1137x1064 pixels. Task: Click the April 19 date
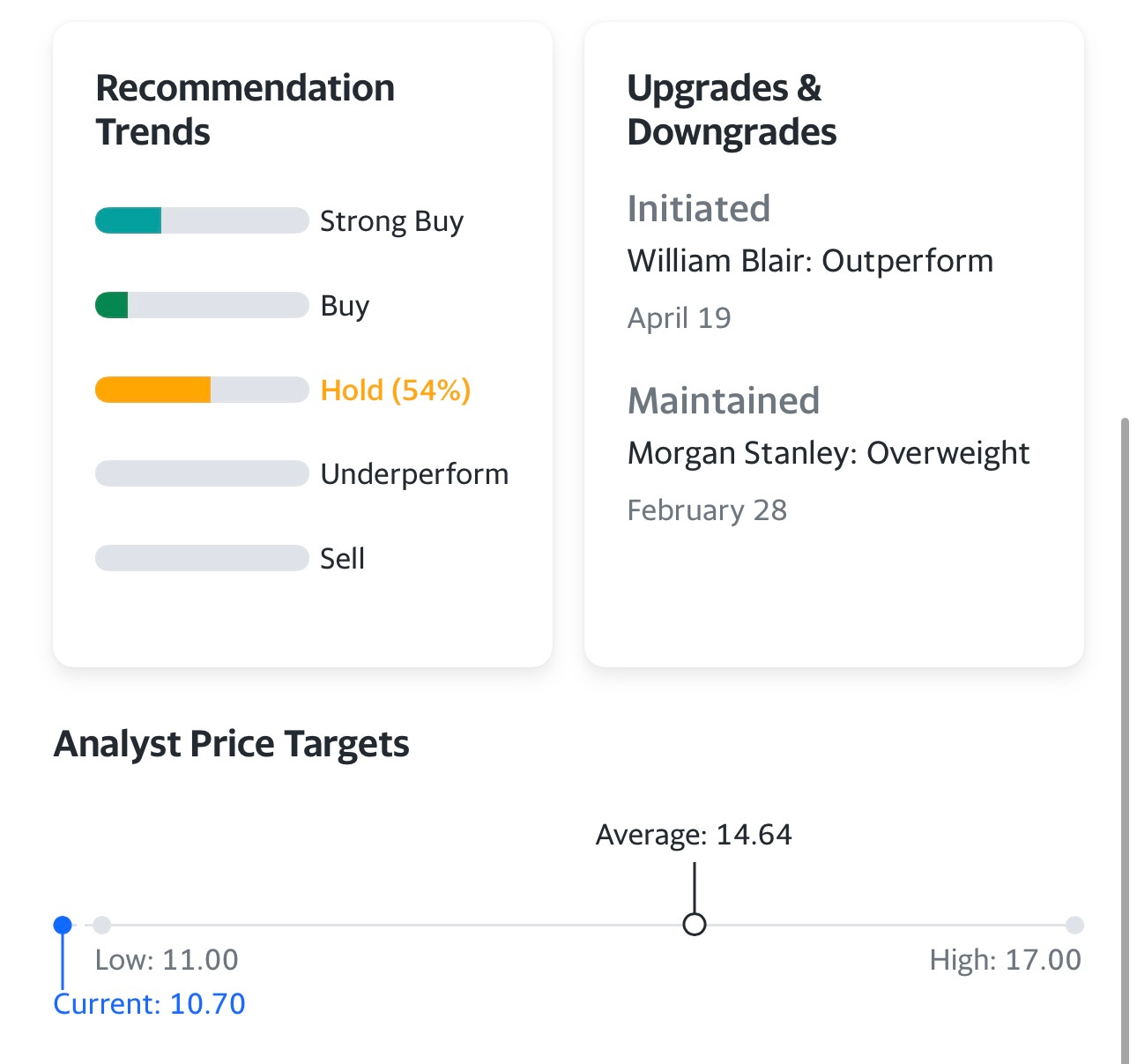tap(679, 318)
